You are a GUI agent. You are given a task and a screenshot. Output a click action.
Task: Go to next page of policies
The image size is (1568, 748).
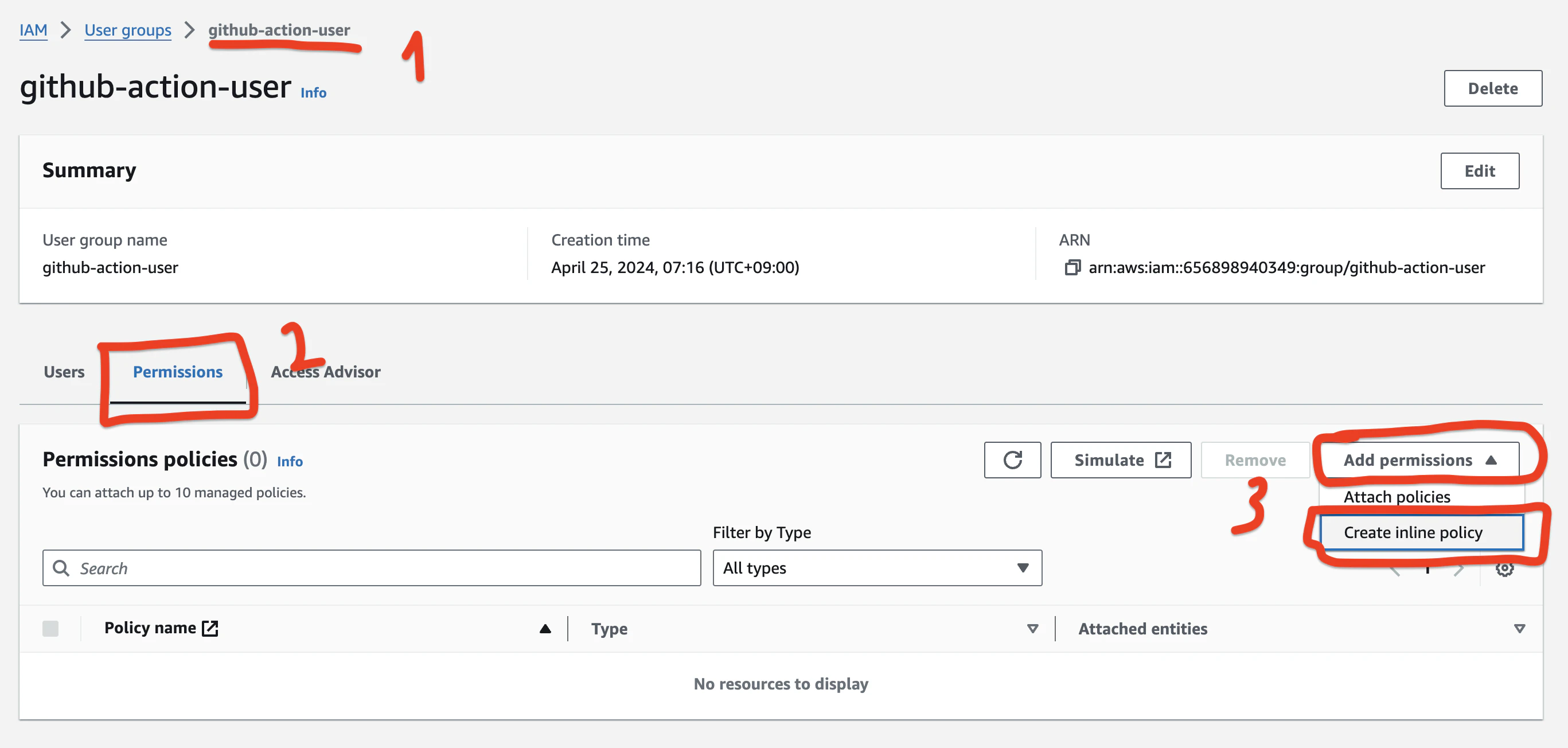(1459, 570)
